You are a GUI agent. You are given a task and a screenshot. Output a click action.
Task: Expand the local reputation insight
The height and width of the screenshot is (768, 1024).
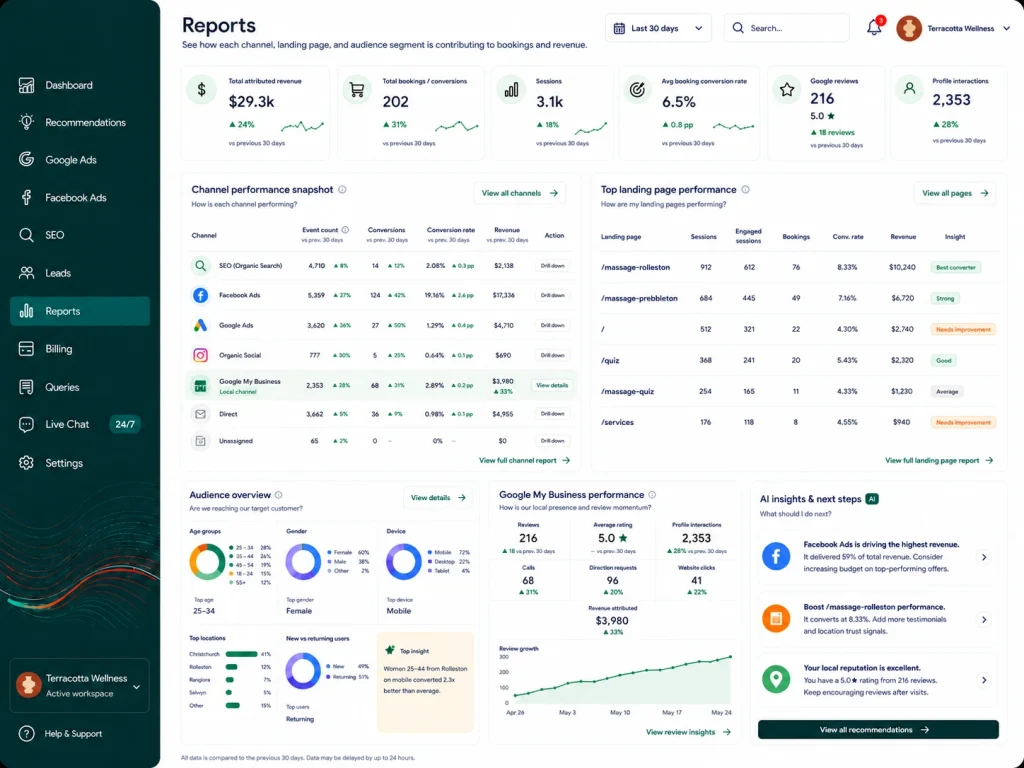984,680
